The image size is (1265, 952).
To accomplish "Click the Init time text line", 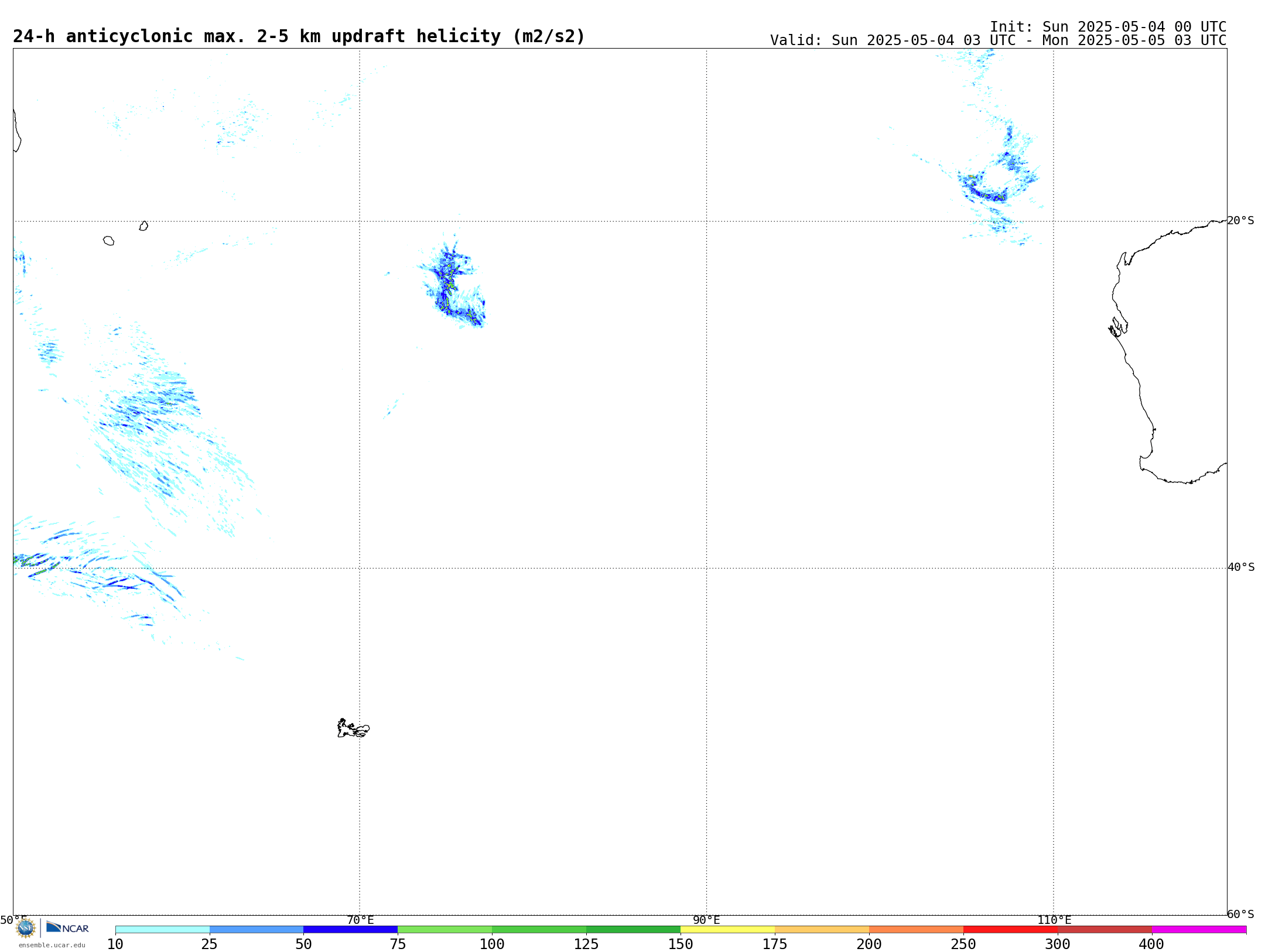I will coord(1108,27).
